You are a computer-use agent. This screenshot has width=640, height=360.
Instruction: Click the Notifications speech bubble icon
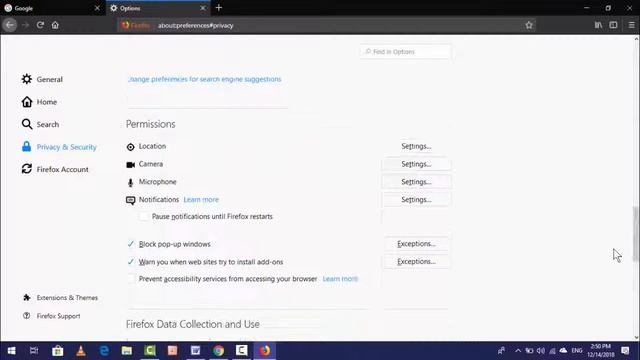pyautogui.click(x=131, y=200)
